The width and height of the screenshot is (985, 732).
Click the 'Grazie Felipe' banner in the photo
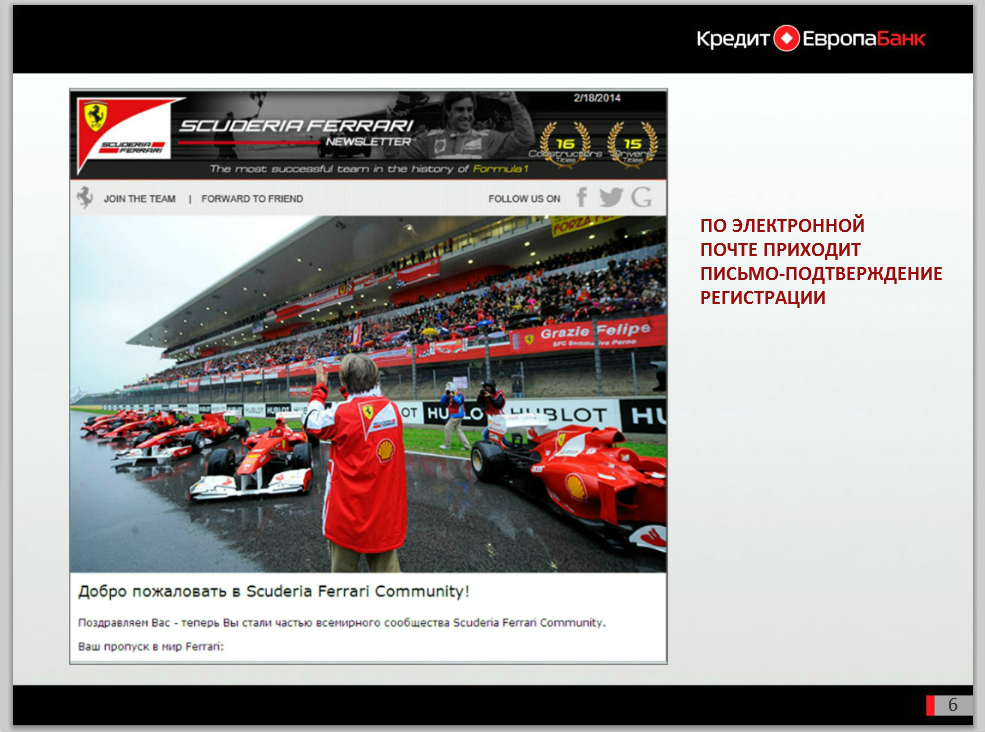point(595,331)
